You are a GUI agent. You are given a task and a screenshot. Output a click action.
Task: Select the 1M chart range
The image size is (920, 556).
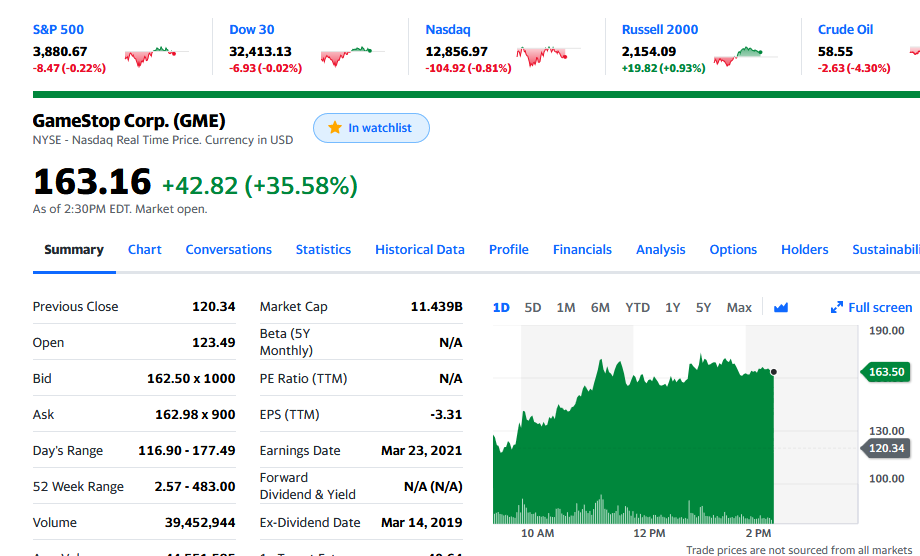click(x=566, y=307)
